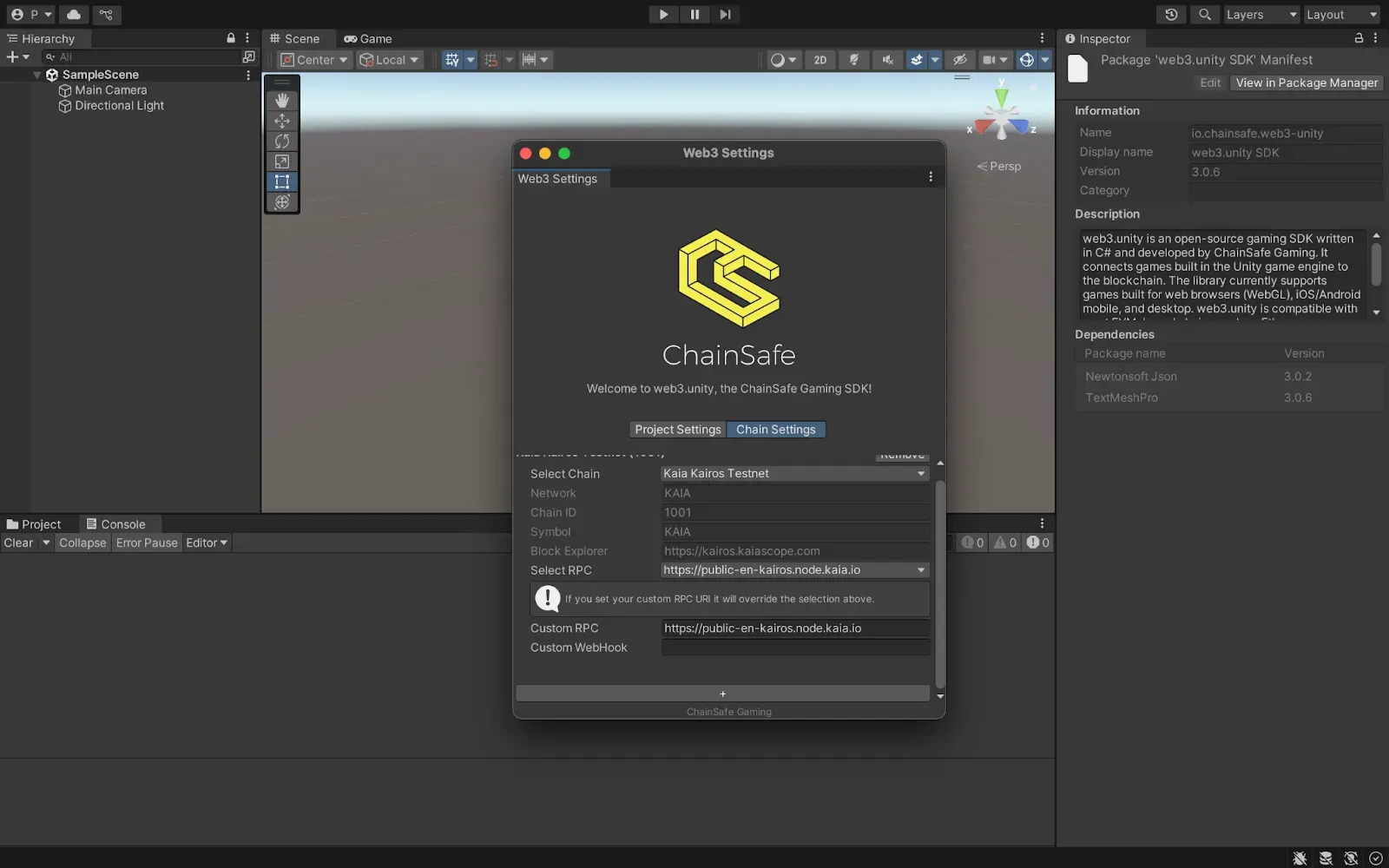Viewport: 1389px width, 868px height.
Task: Select the Rotate tool
Action: tap(282, 141)
